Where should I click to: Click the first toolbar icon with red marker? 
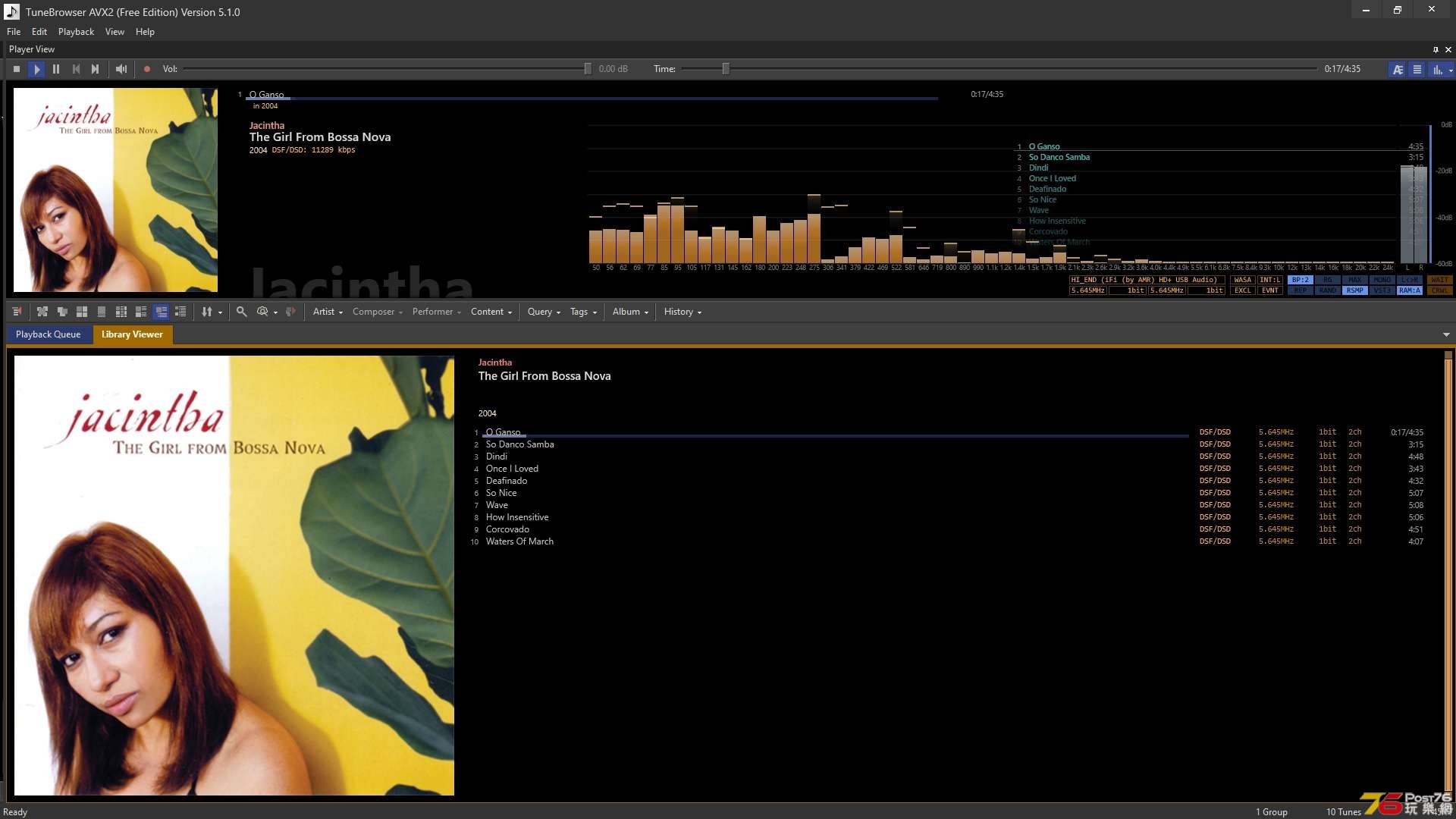point(17,312)
